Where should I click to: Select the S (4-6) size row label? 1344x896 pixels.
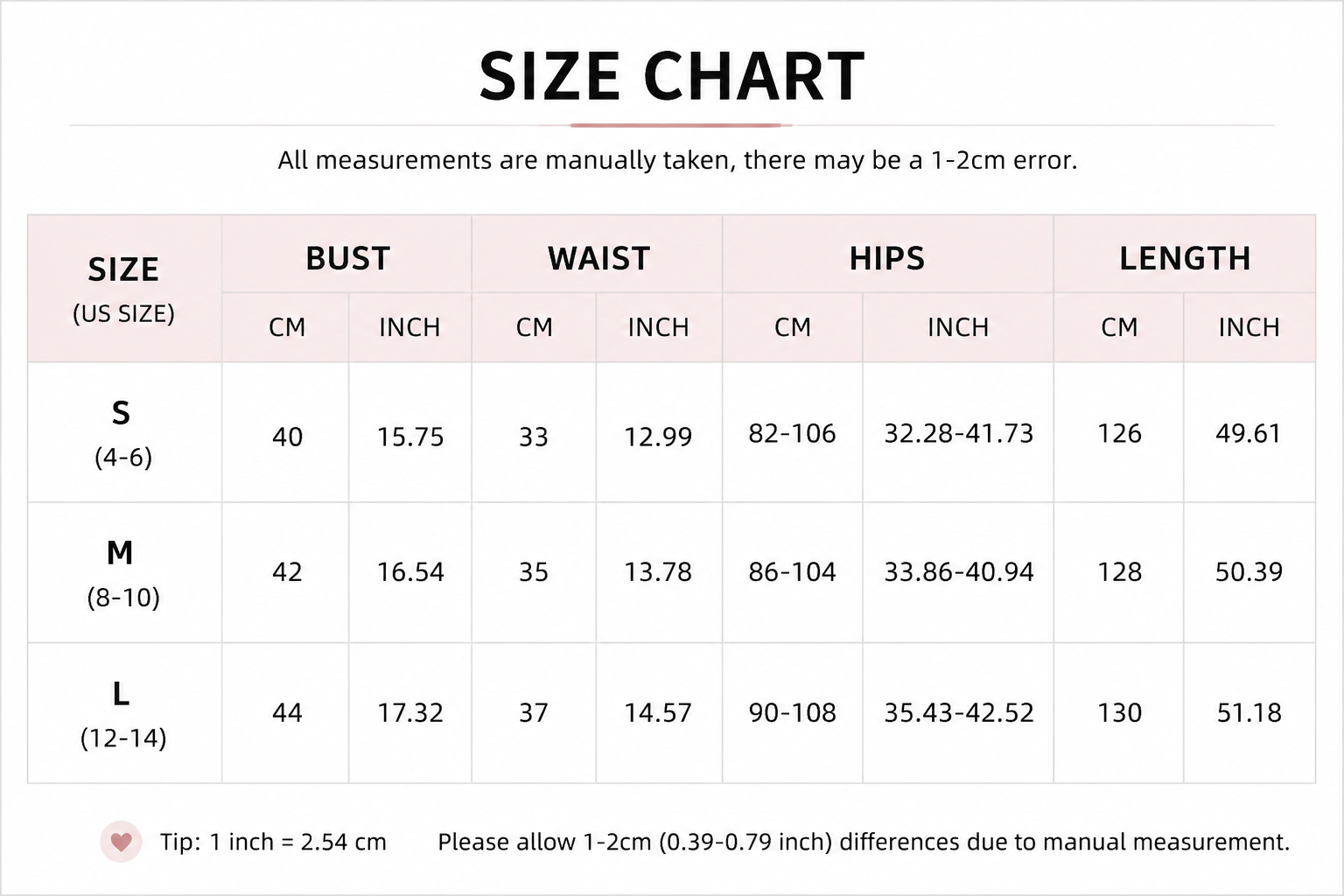pyautogui.click(x=124, y=432)
